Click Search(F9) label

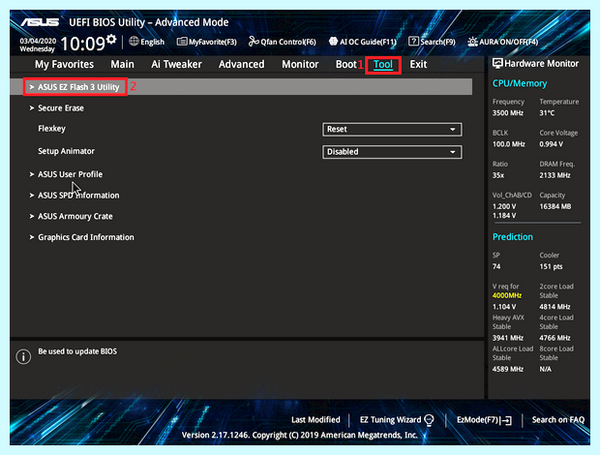pyautogui.click(x=438, y=42)
